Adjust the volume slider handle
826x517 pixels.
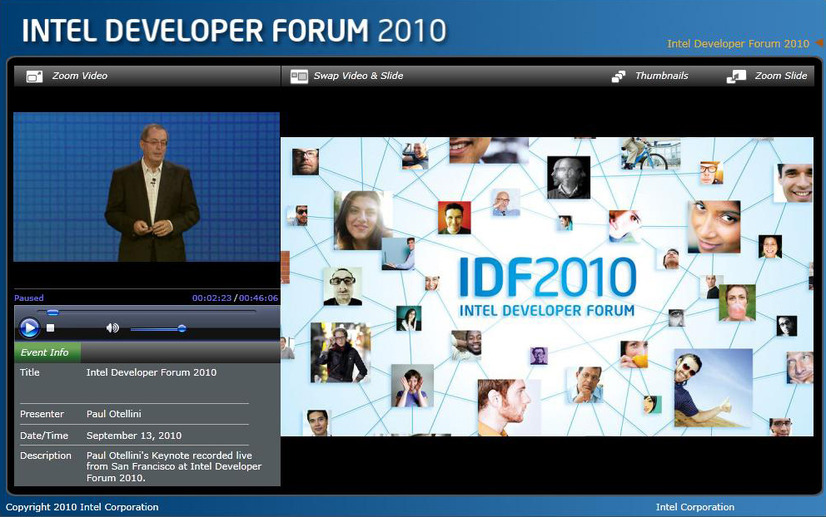182,328
